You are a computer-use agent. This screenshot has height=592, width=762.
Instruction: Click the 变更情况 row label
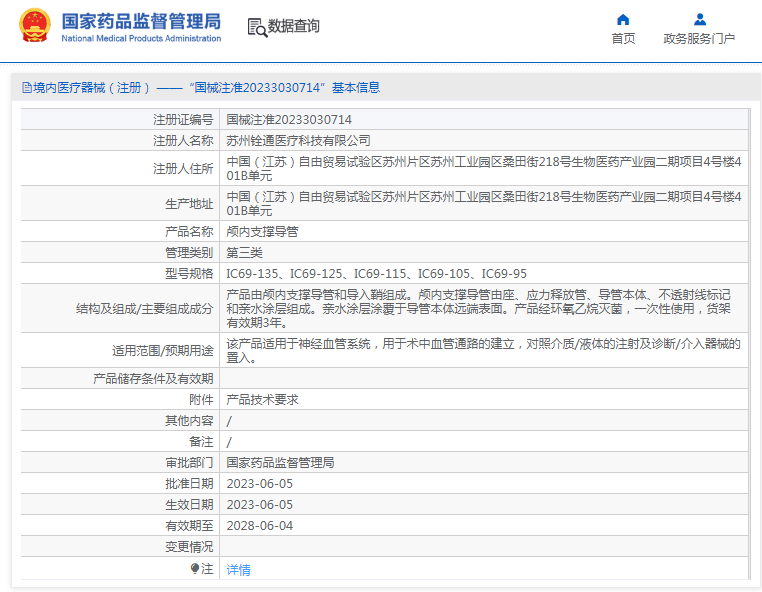[189, 547]
